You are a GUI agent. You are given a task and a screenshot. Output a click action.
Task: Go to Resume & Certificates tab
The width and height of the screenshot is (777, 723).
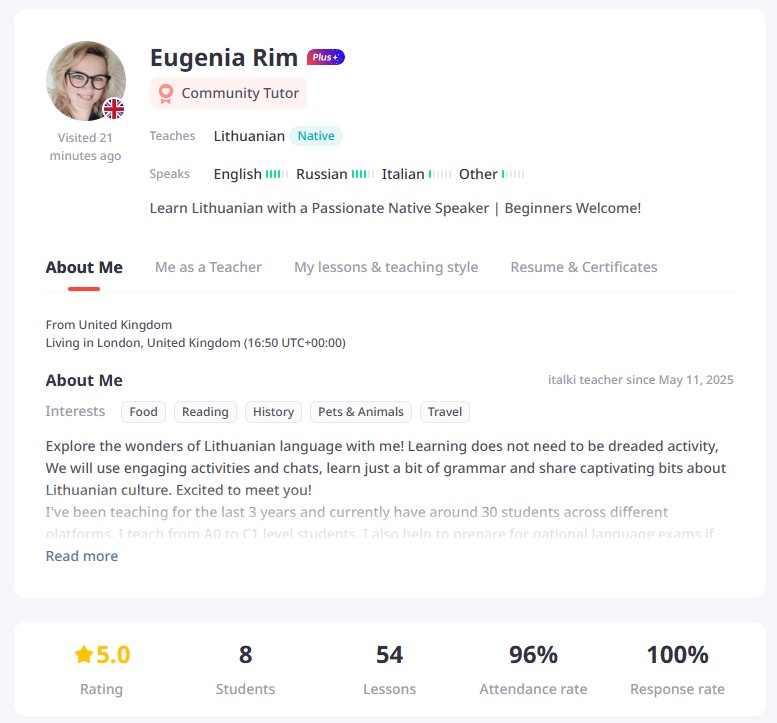pyautogui.click(x=584, y=267)
